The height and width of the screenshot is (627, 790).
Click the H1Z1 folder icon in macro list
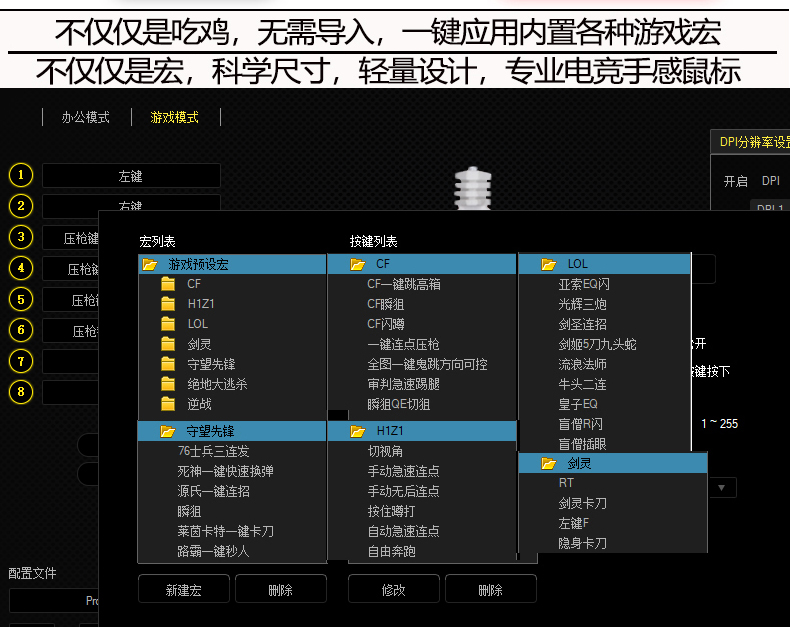pyautogui.click(x=168, y=304)
